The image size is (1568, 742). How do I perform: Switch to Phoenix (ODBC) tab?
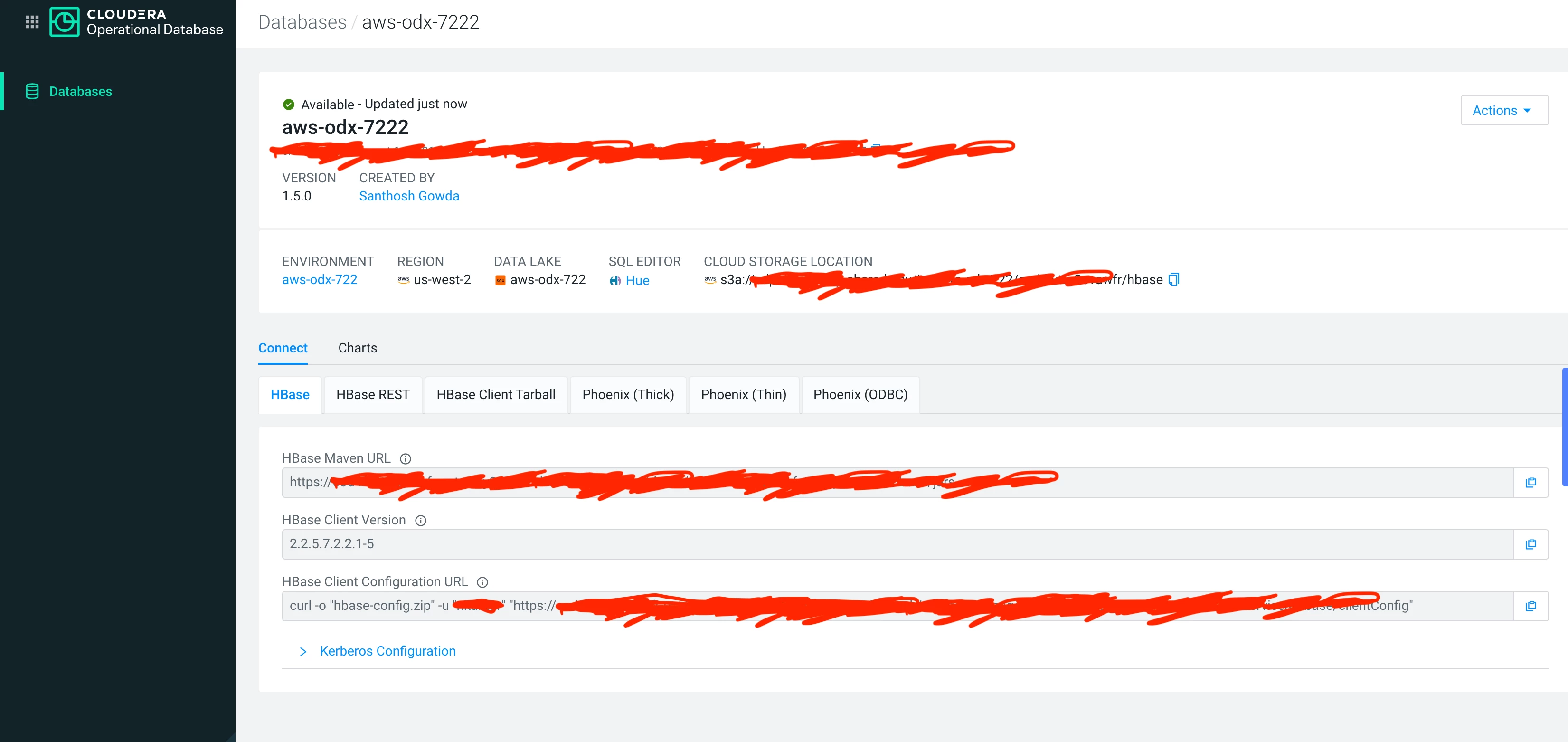pyautogui.click(x=860, y=394)
